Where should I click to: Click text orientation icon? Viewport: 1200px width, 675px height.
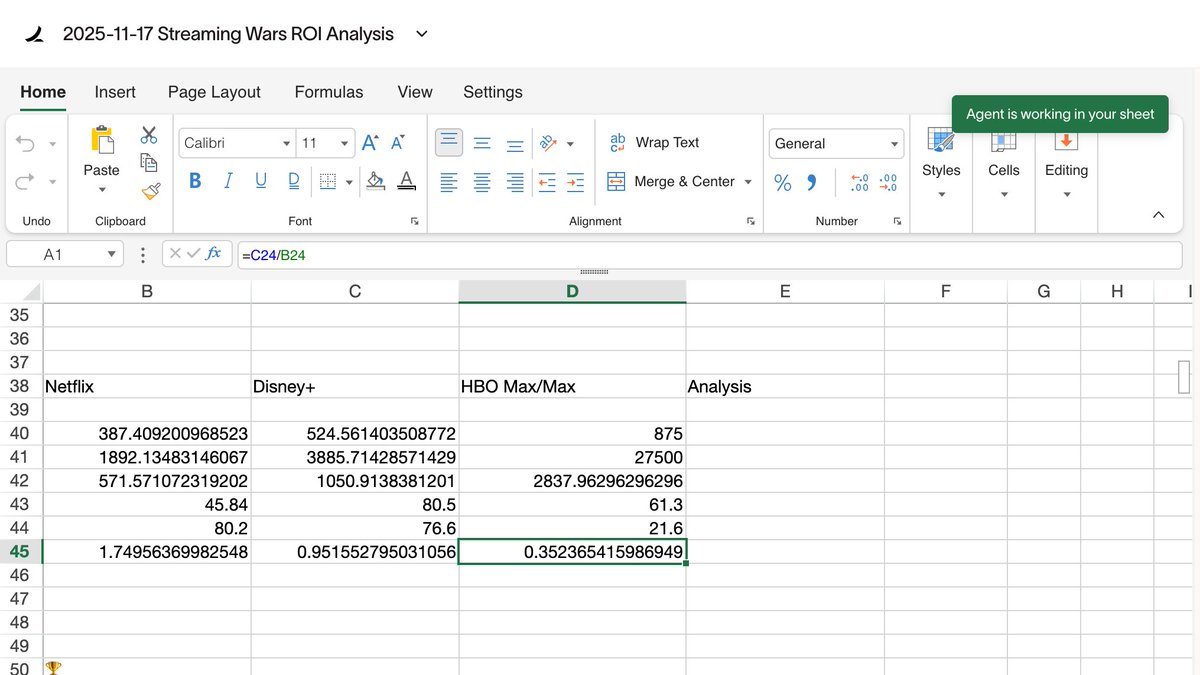coord(548,143)
